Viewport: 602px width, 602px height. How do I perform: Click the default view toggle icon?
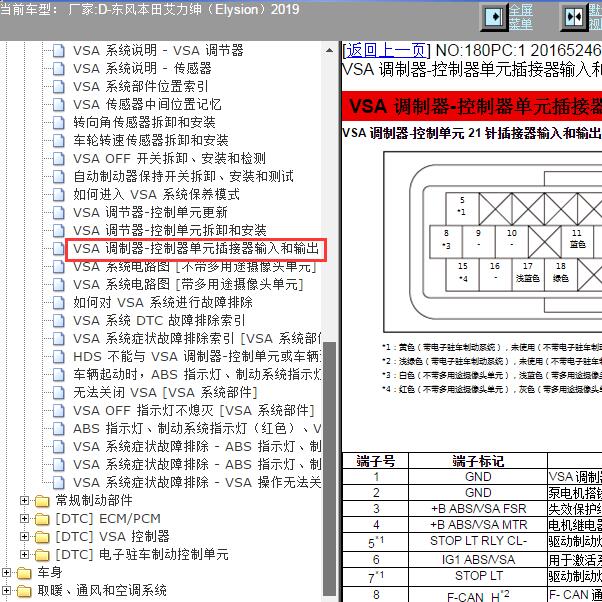coord(574,17)
